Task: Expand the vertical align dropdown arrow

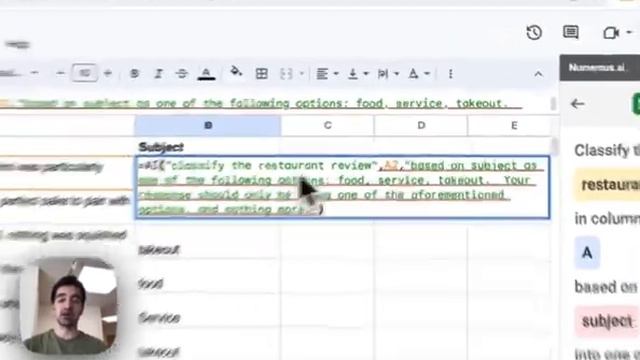Action: pyautogui.click(x=366, y=74)
